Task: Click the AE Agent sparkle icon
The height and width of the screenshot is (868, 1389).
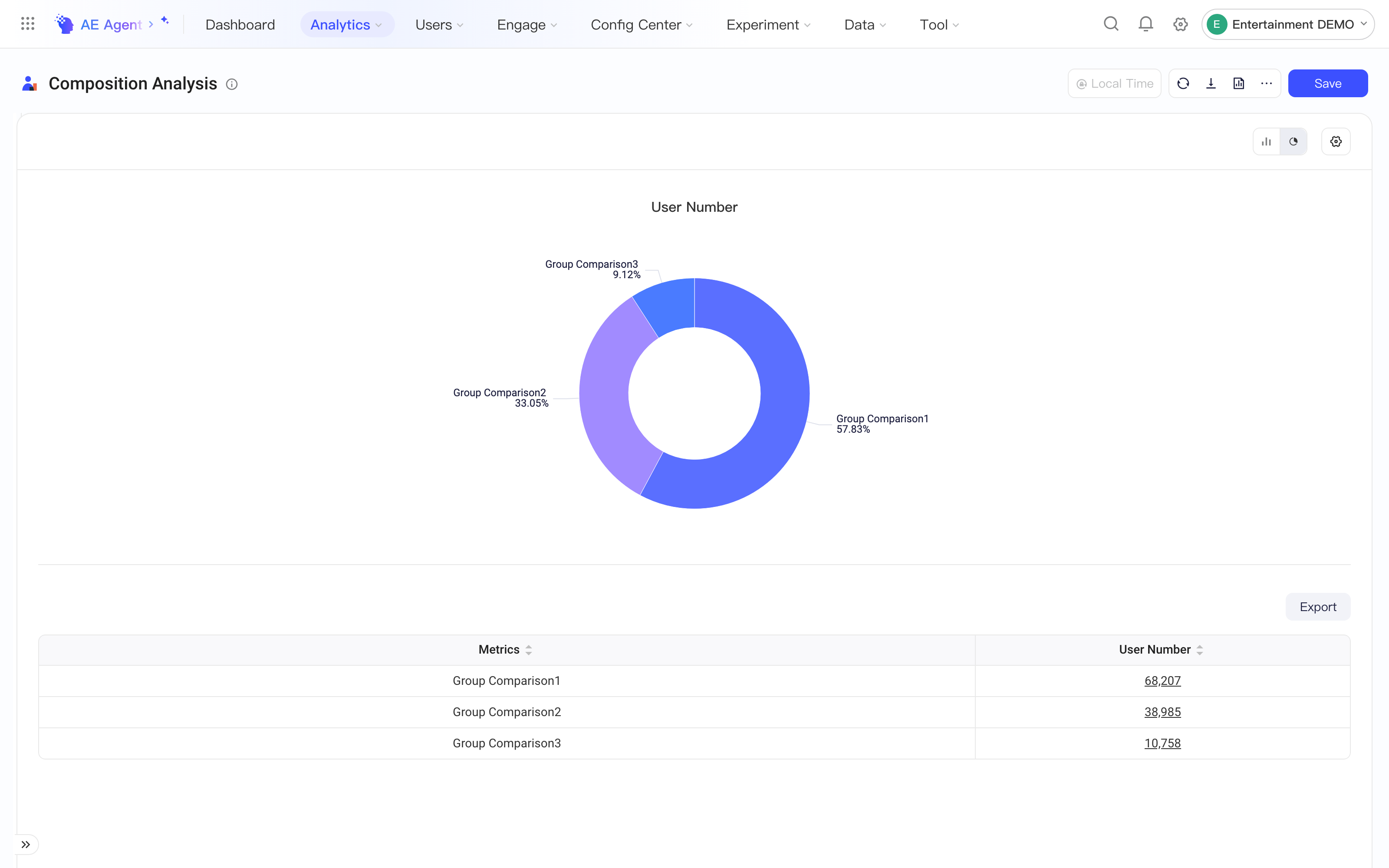Action: pos(165,21)
